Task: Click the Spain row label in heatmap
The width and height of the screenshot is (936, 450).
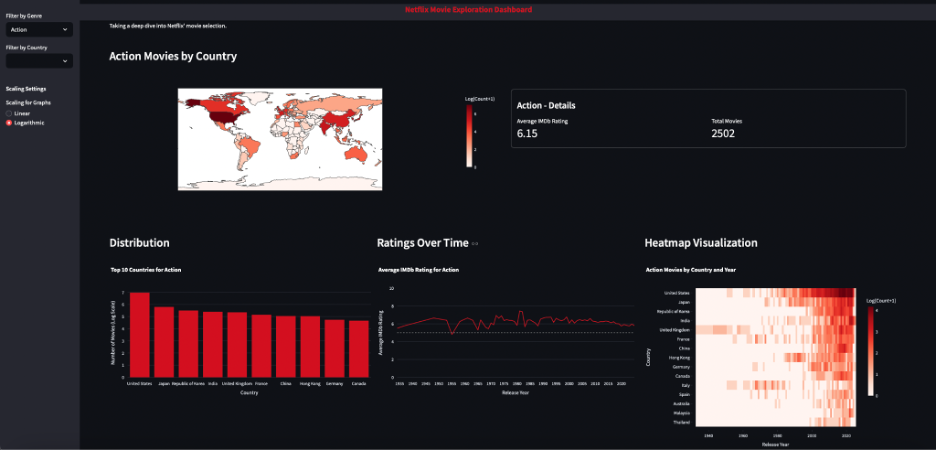Action: [x=685, y=394]
